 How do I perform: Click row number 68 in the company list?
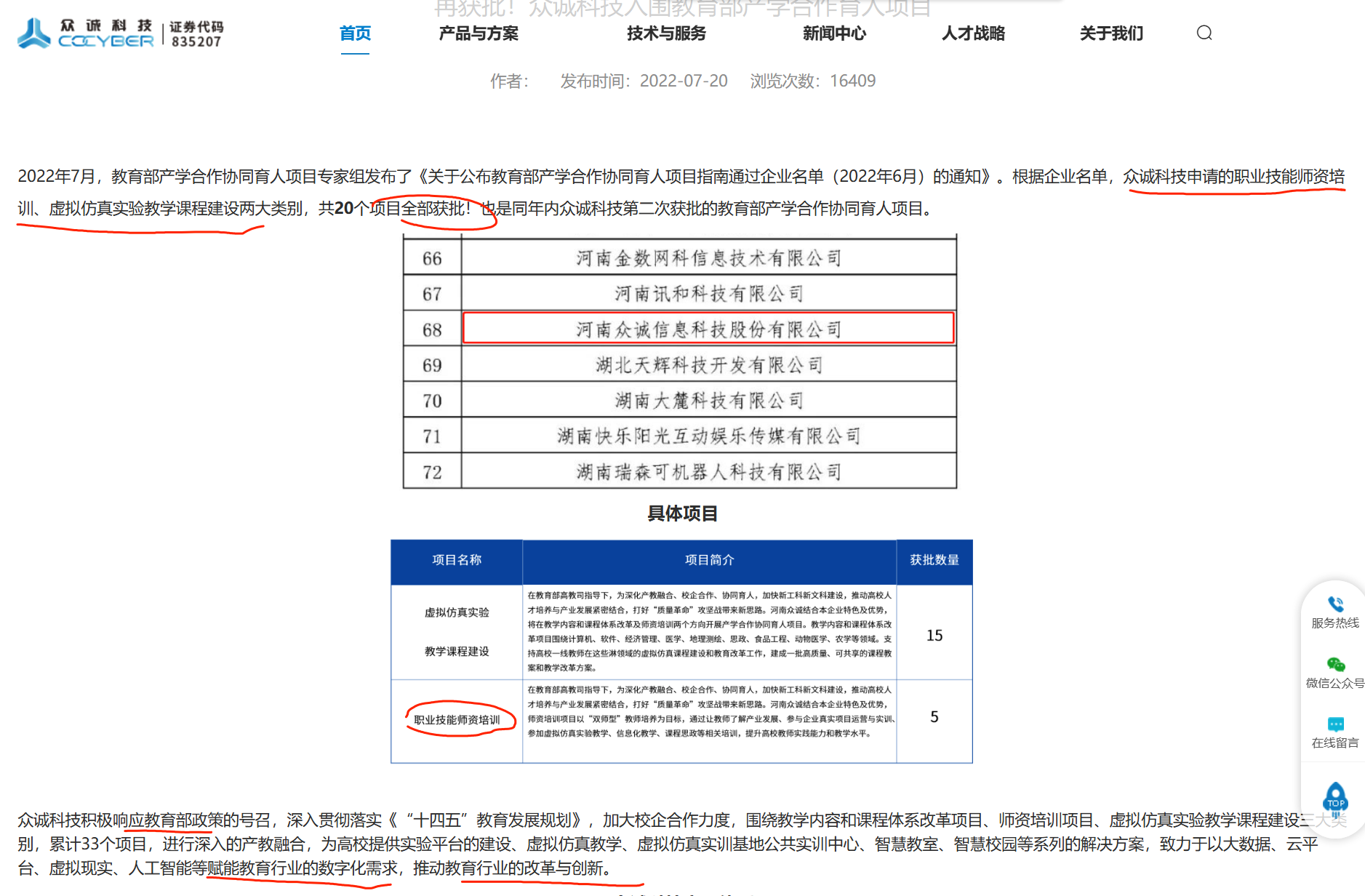tap(432, 330)
